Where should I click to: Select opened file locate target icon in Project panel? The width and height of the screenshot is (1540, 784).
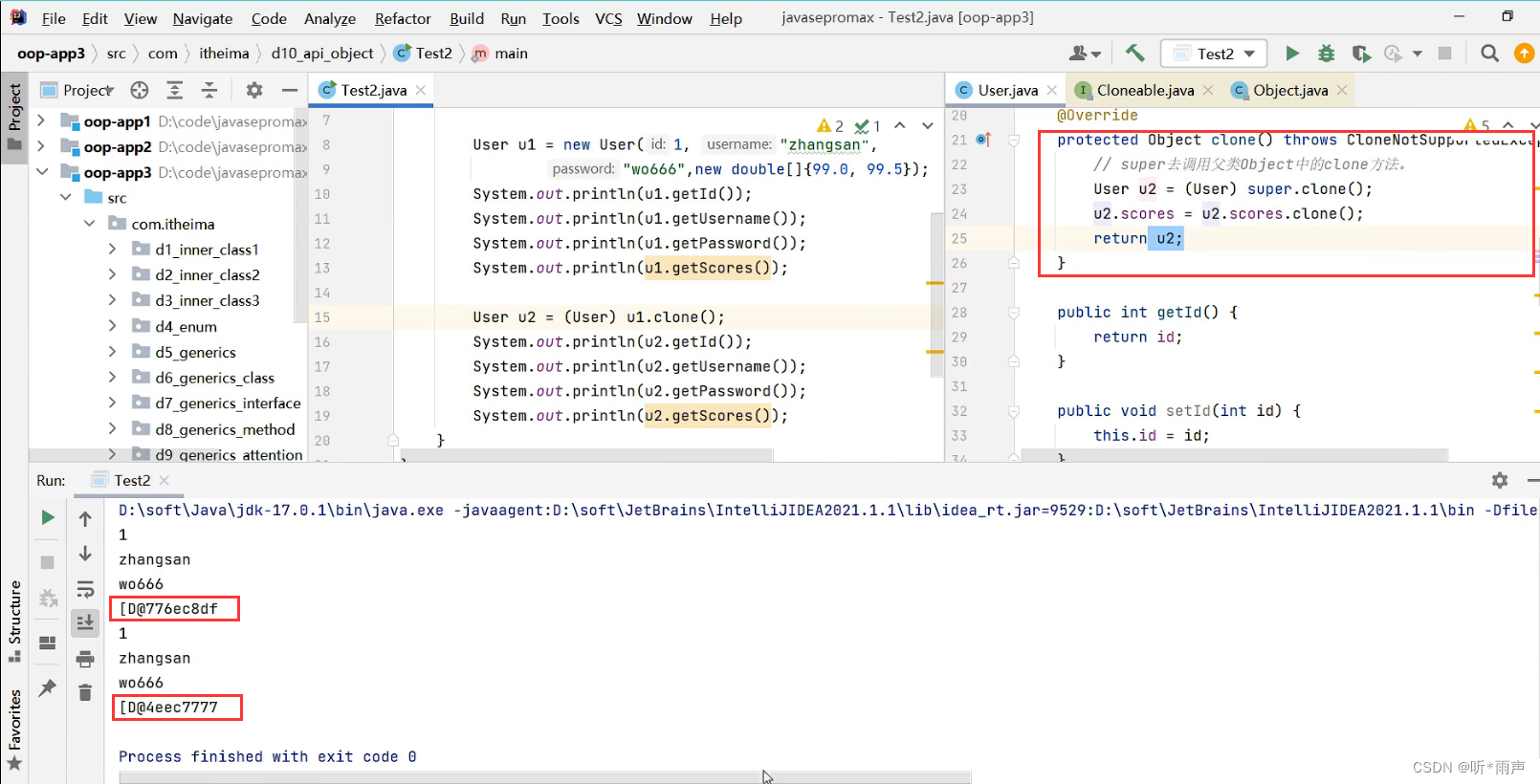[x=140, y=90]
